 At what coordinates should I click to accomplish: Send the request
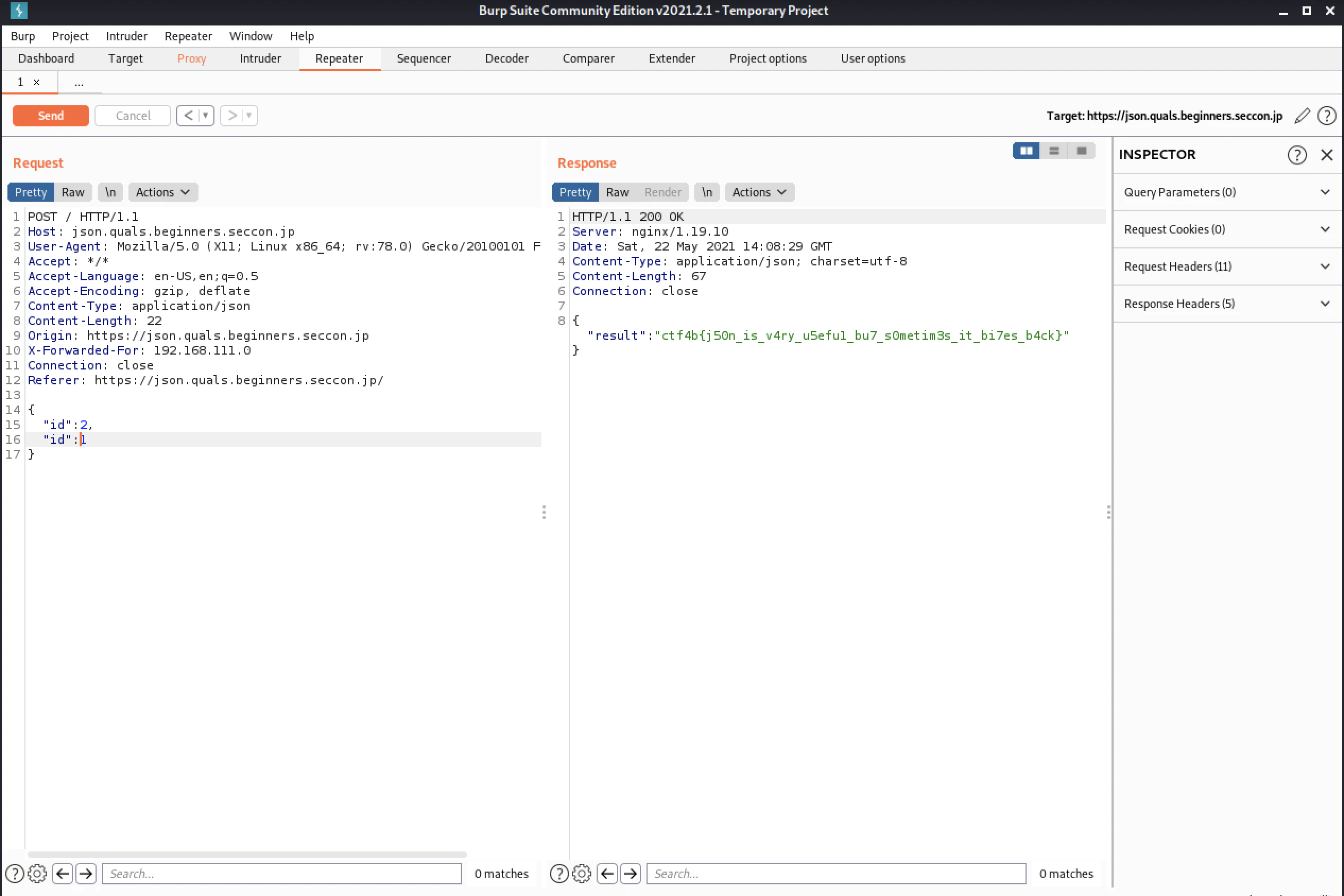tap(51, 116)
